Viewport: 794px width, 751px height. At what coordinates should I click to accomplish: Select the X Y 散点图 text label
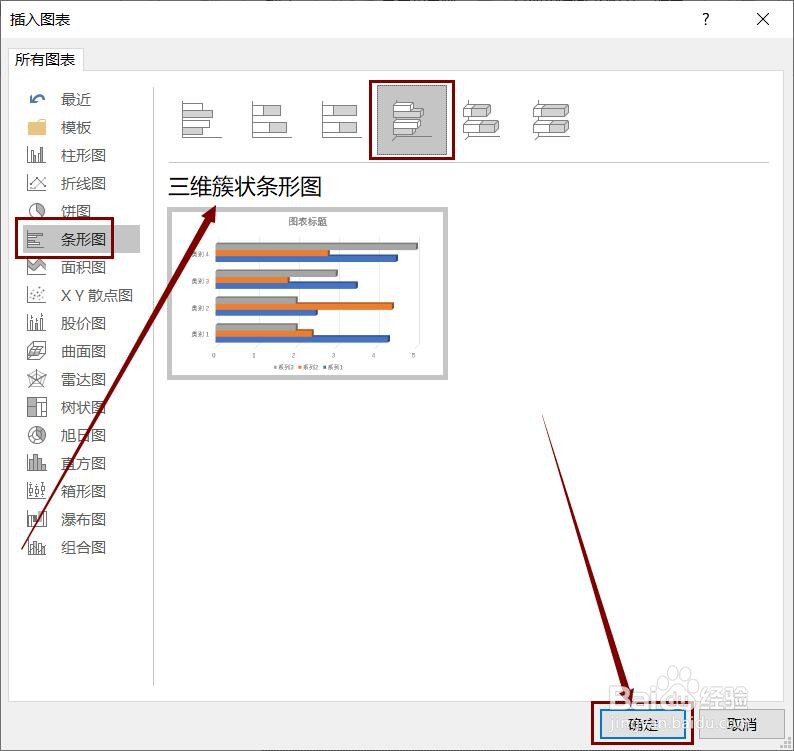(x=97, y=295)
